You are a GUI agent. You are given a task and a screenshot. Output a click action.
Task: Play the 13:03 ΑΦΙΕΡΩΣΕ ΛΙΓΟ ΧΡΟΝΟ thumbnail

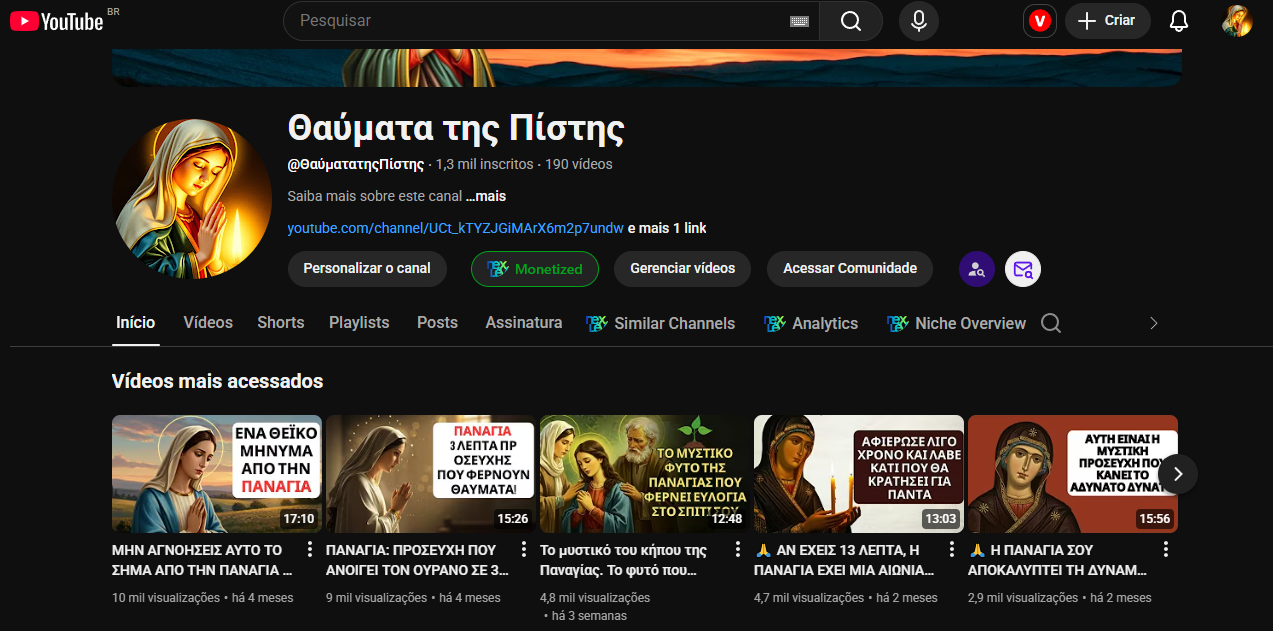[859, 474]
